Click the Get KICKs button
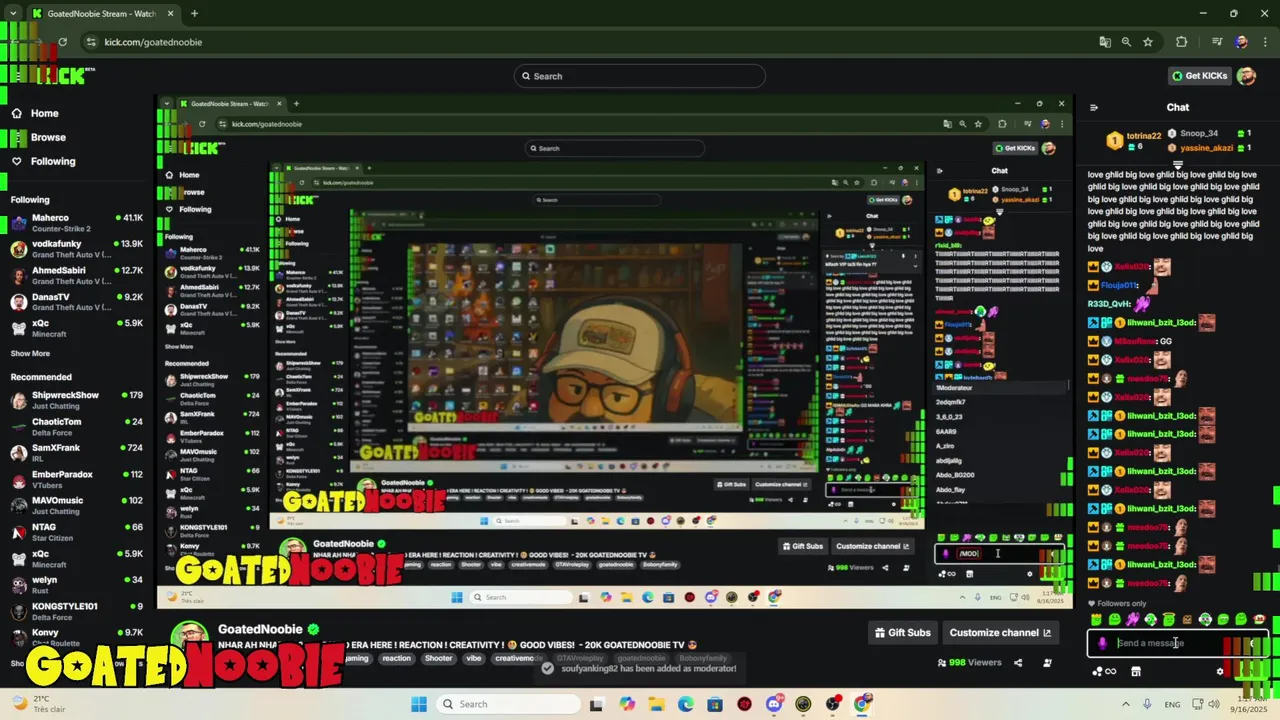This screenshot has height=720, width=1280. pyautogui.click(x=1200, y=76)
